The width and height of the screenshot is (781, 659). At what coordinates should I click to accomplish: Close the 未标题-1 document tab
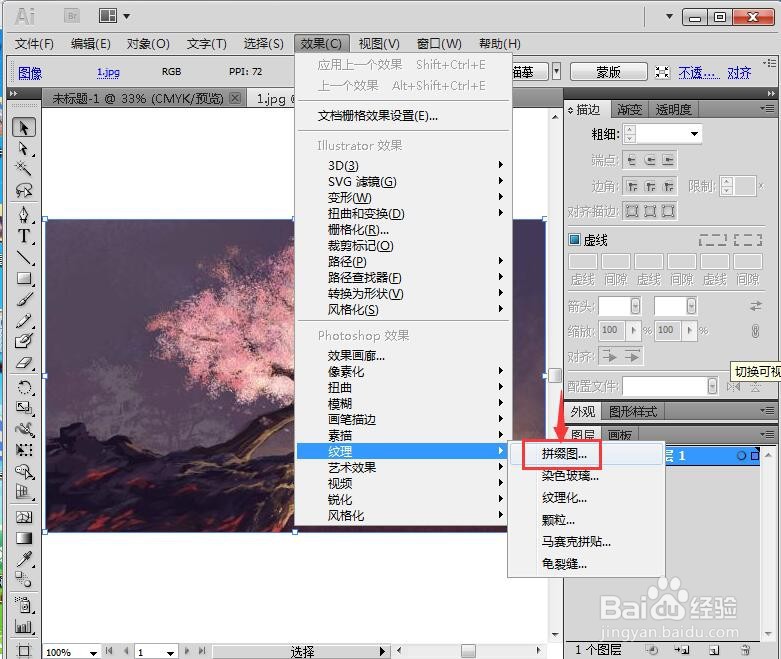tap(236, 98)
